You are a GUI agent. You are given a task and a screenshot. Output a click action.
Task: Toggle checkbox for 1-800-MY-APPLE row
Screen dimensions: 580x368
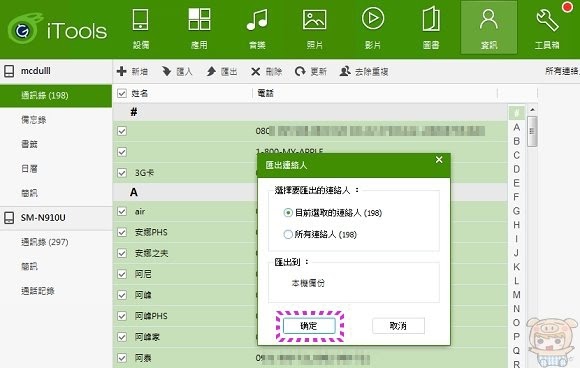(x=122, y=152)
